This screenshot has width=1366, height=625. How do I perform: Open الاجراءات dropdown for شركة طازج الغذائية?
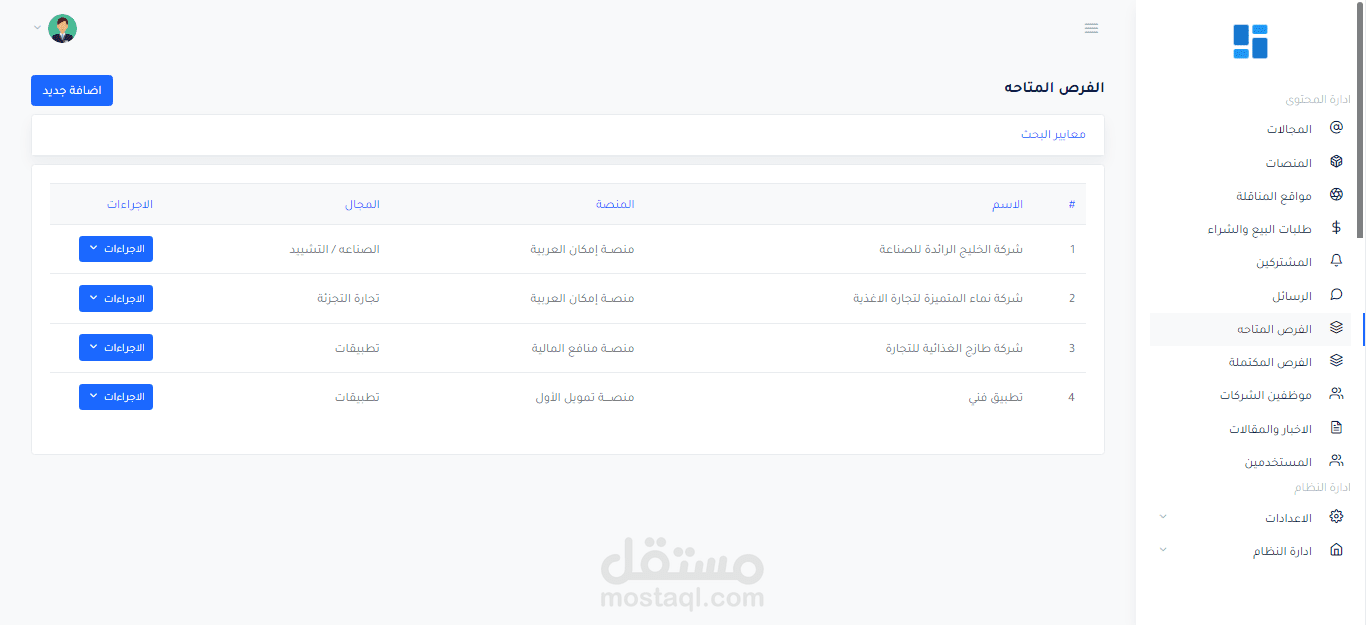tap(116, 347)
